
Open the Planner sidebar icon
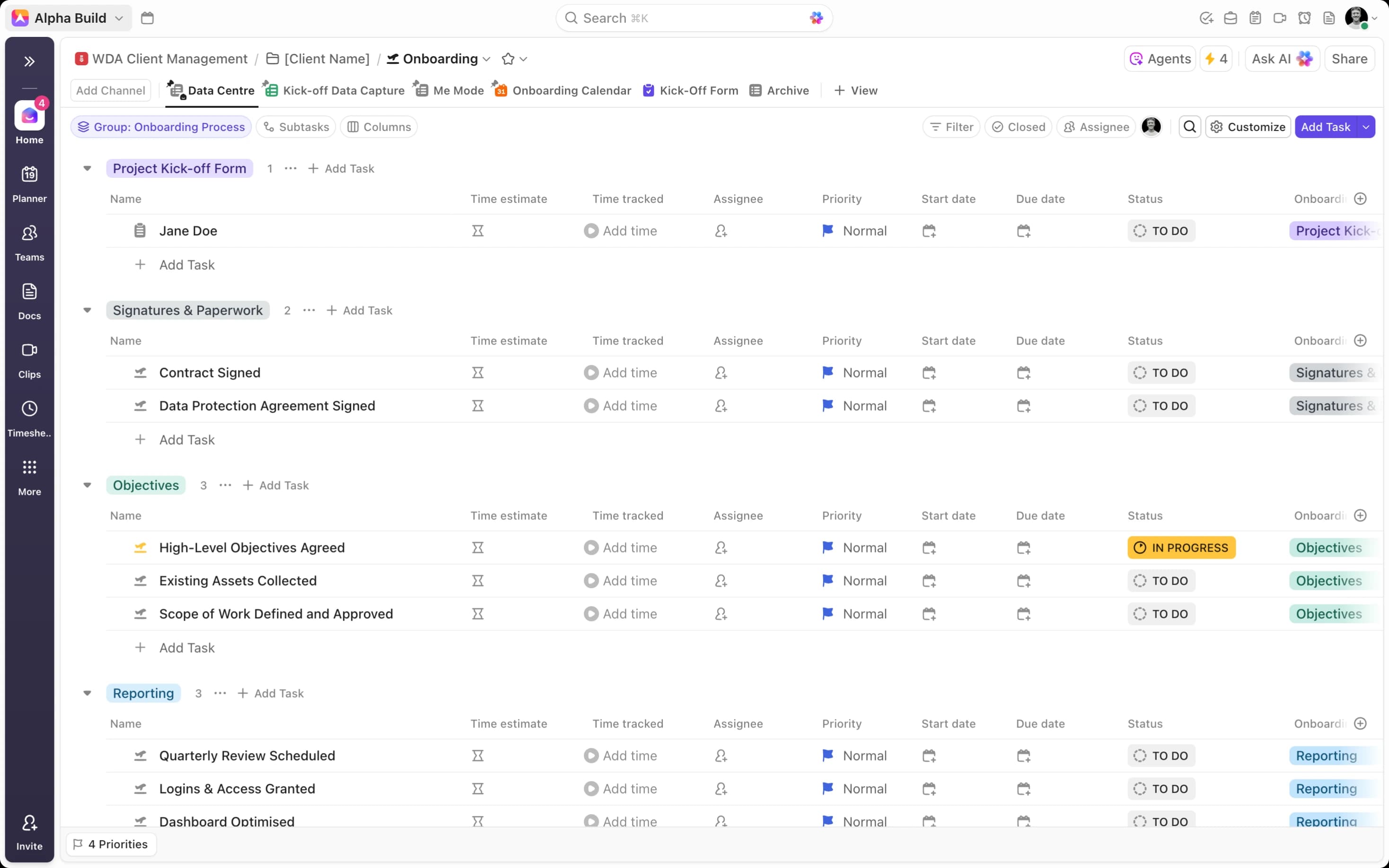(29, 175)
